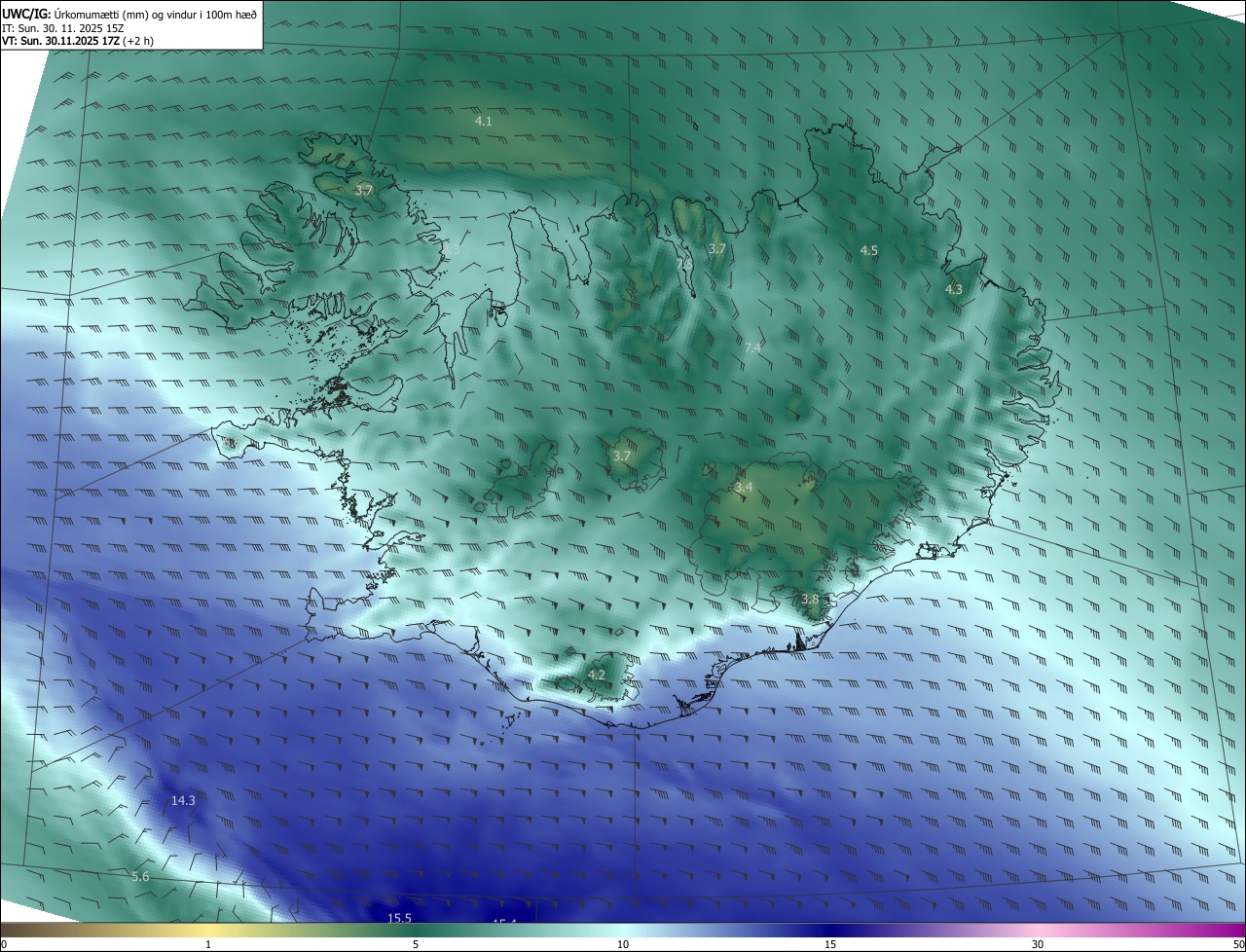Click the 1 tick on the color scale
The image size is (1246, 952).
208,944
